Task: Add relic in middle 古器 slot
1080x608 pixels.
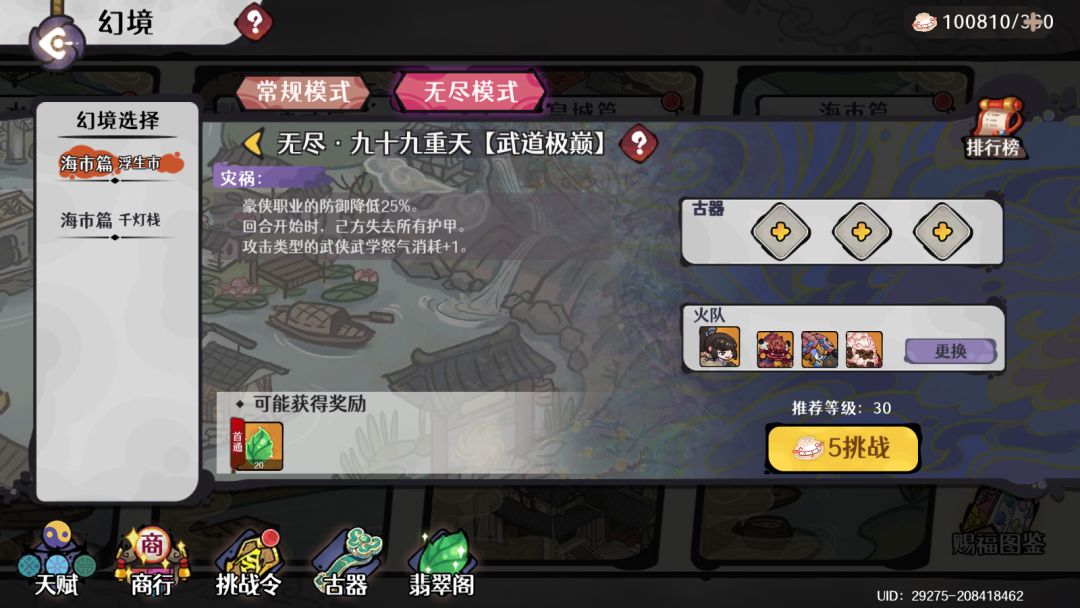Action: [x=861, y=232]
